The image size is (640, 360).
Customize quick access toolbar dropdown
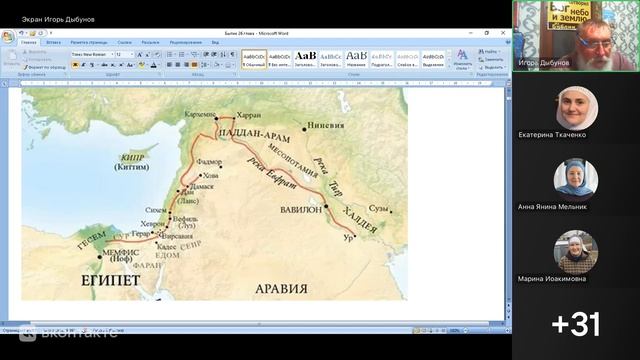(x=51, y=33)
